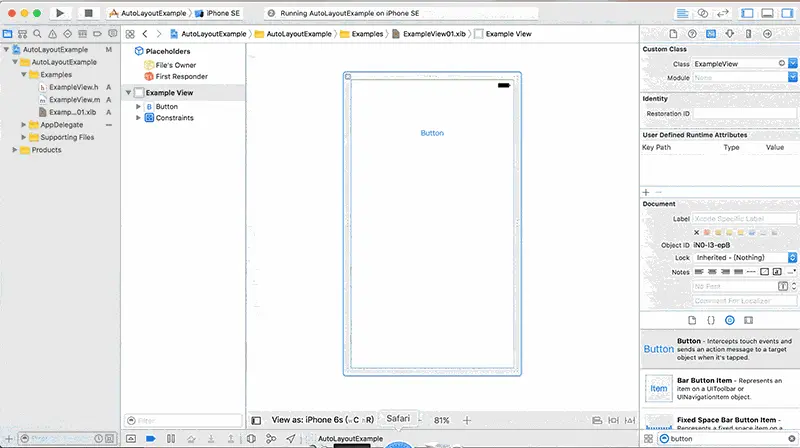Run the app with the Play button
The image size is (800, 448).
tap(60, 13)
